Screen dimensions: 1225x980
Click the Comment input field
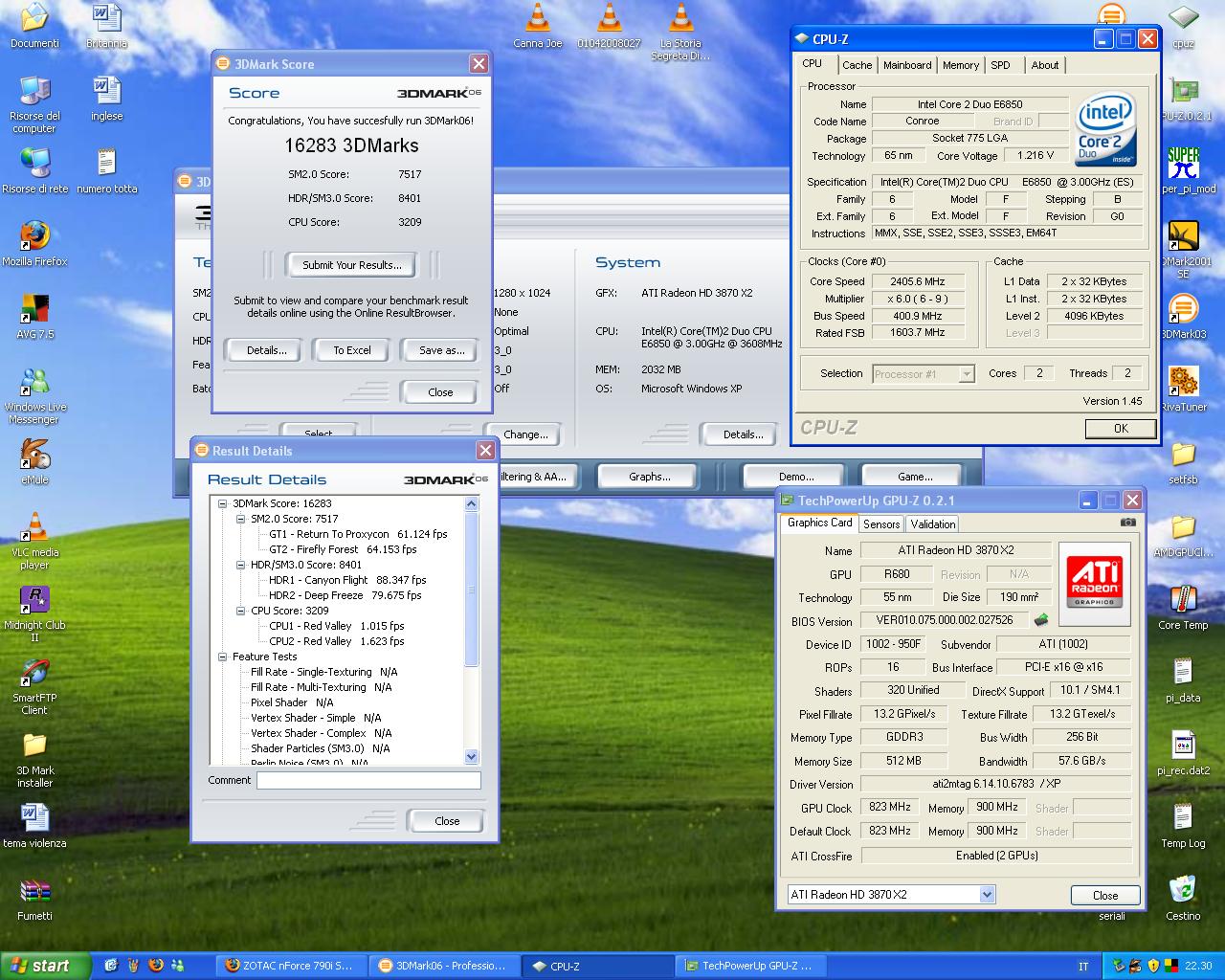[x=368, y=780]
